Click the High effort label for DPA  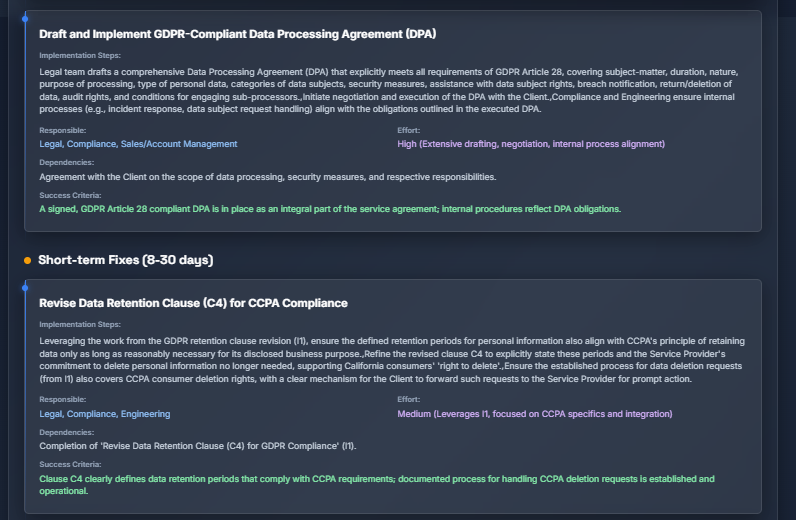click(531, 144)
